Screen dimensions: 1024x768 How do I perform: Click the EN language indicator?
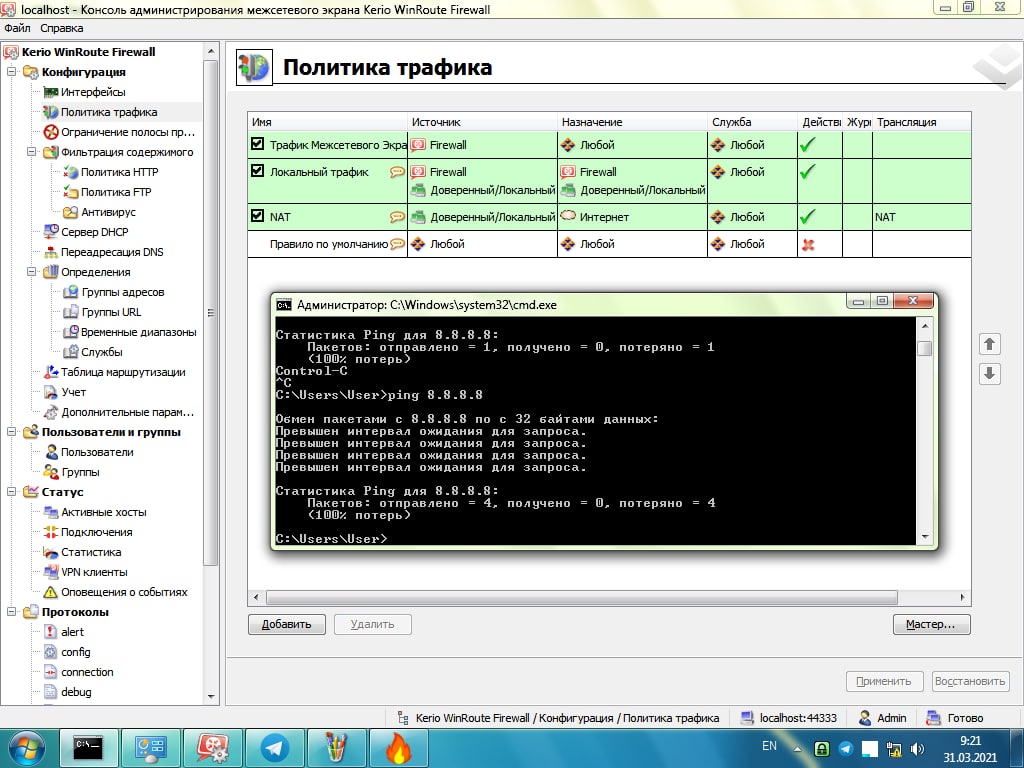pyautogui.click(x=769, y=746)
